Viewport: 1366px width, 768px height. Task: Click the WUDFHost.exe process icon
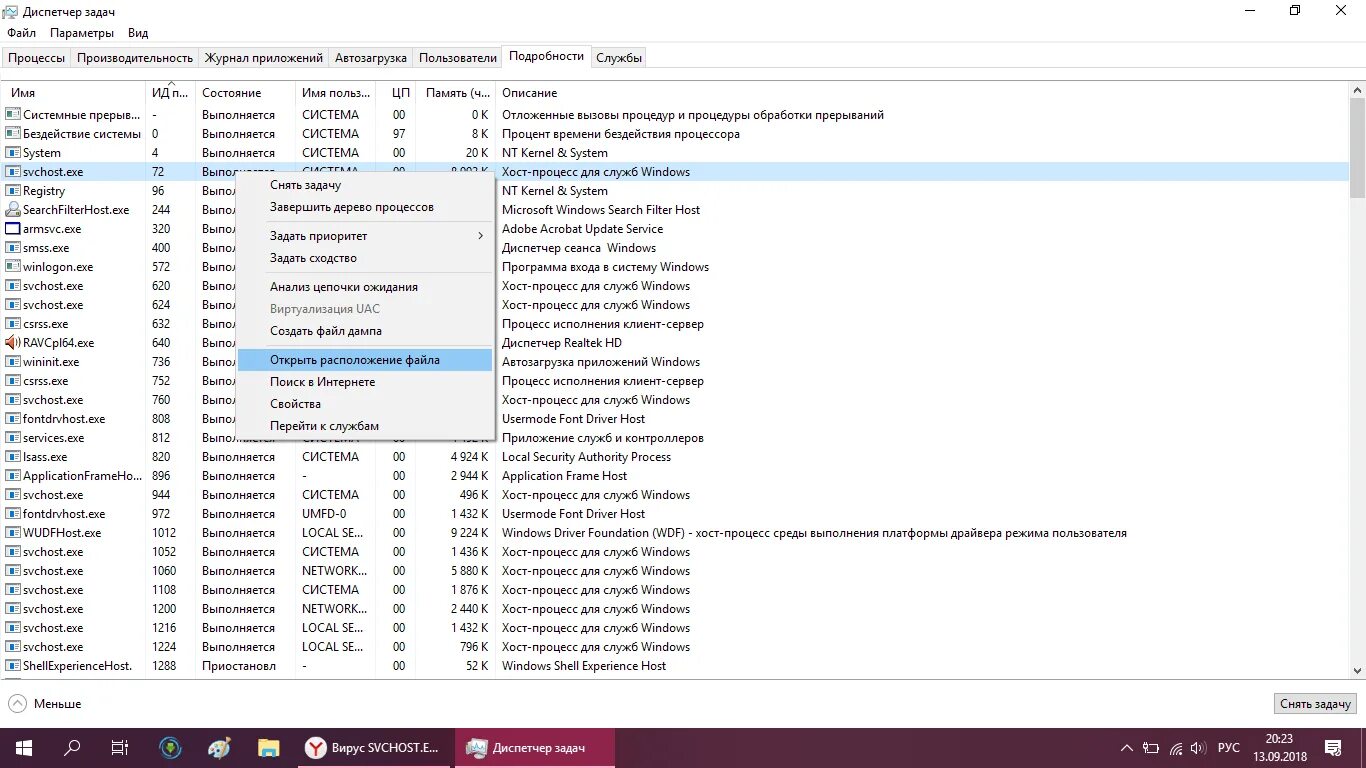[13, 533]
